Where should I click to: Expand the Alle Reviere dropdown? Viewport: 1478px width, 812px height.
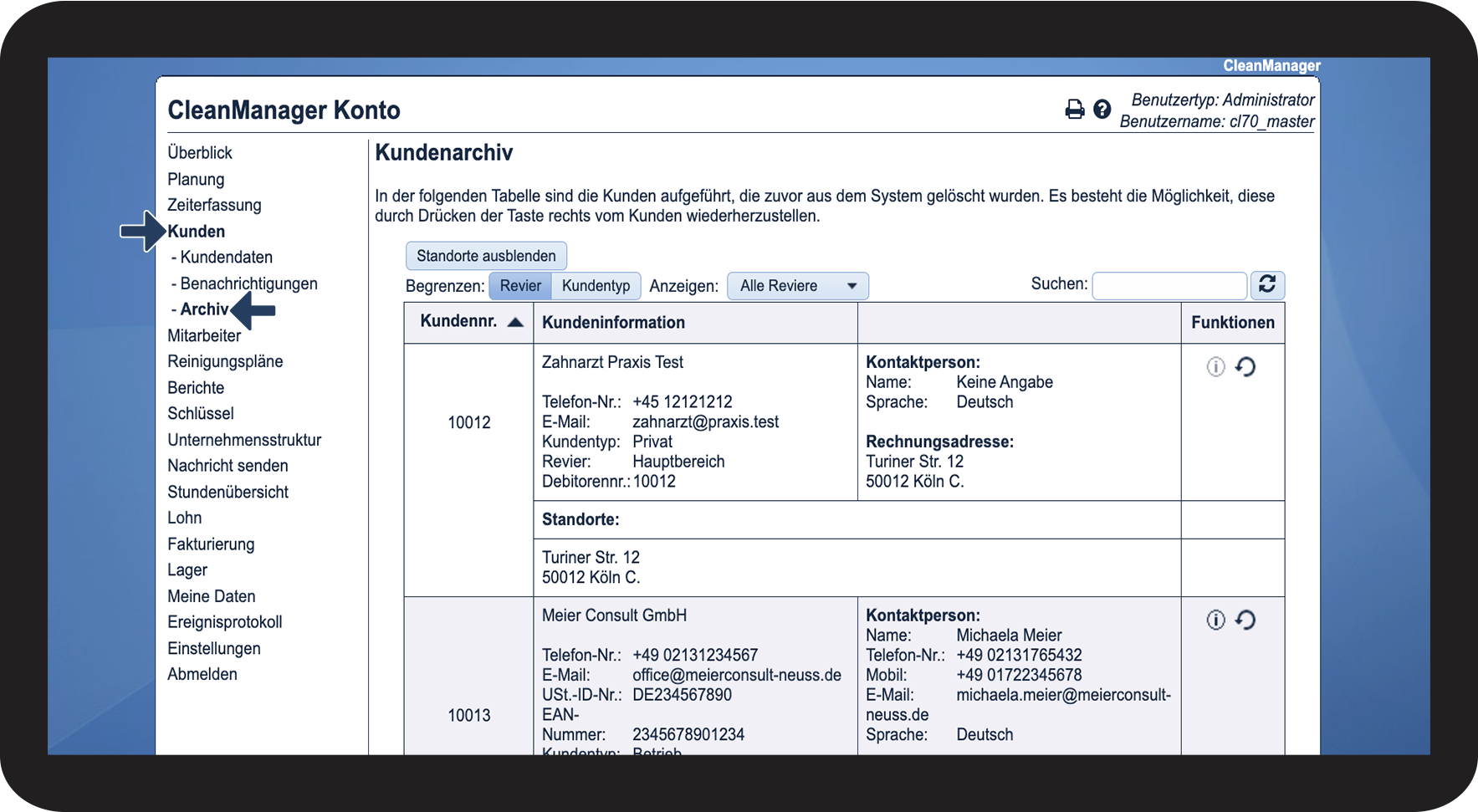(797, 286)
